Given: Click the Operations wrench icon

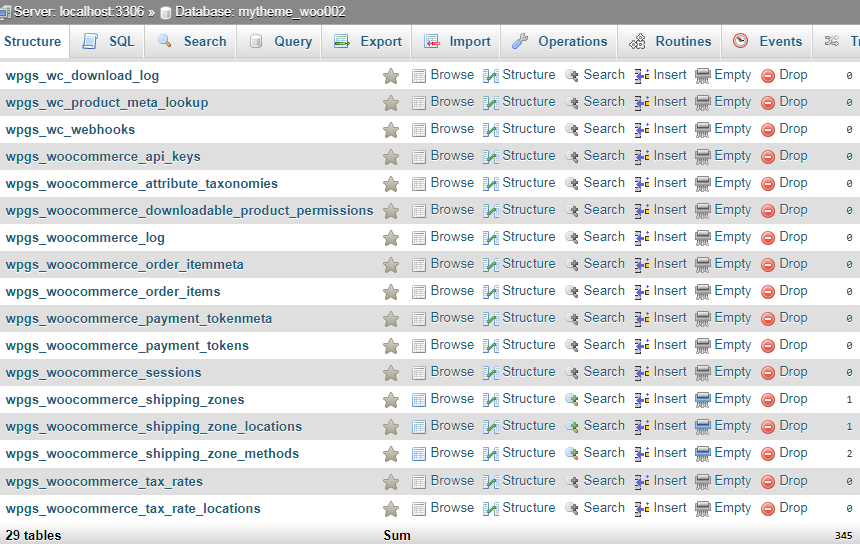Looking at the screenshot, I should point(519,41).
